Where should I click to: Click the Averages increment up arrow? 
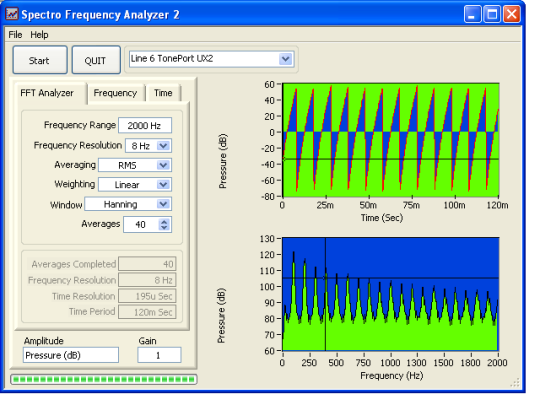(x=164, y=221)
